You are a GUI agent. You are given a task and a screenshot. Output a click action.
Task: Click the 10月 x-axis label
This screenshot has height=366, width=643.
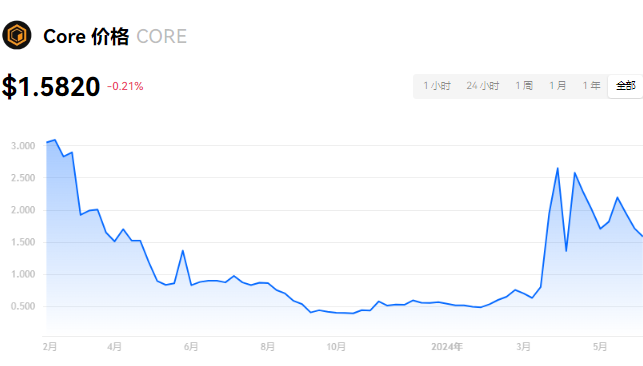336,347
